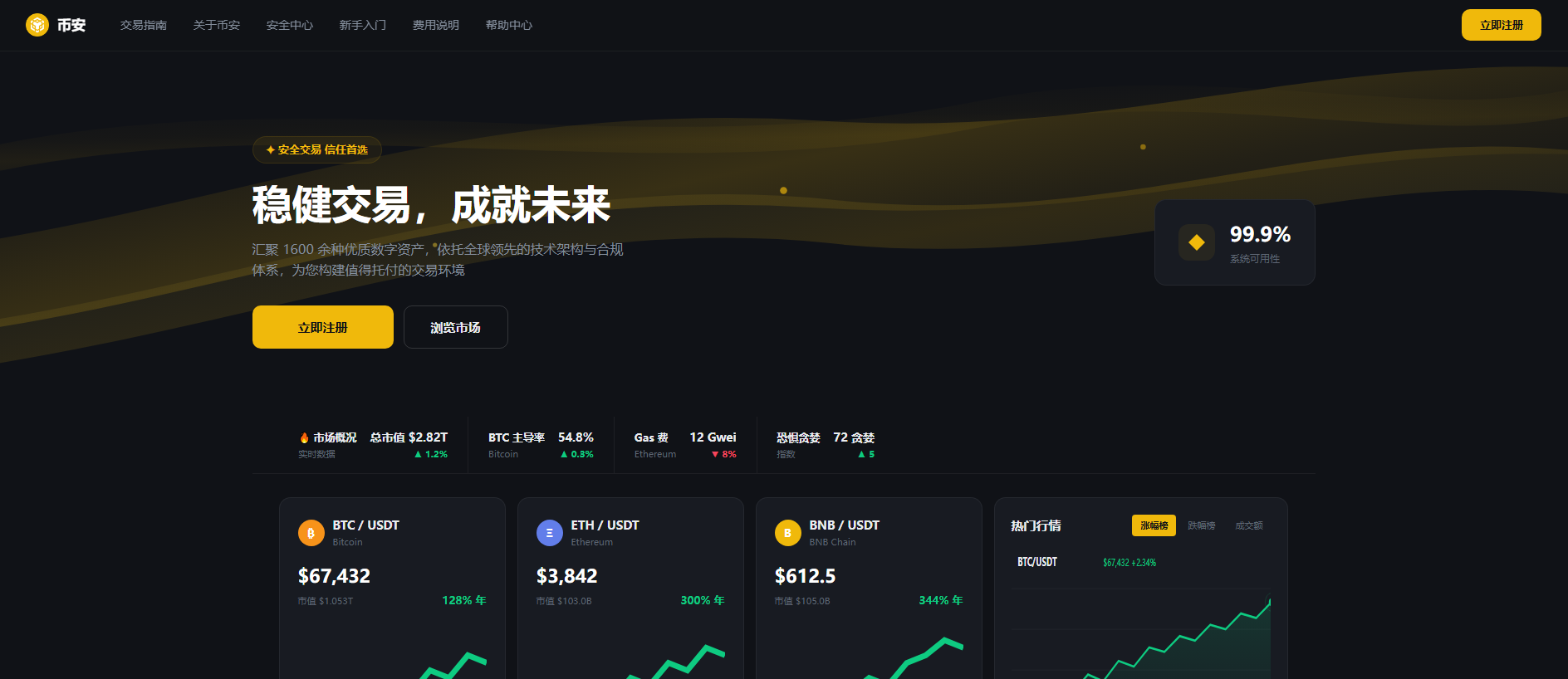
Task: Click the $67,432 +2.34% quote
Action: click(1129, 563)
